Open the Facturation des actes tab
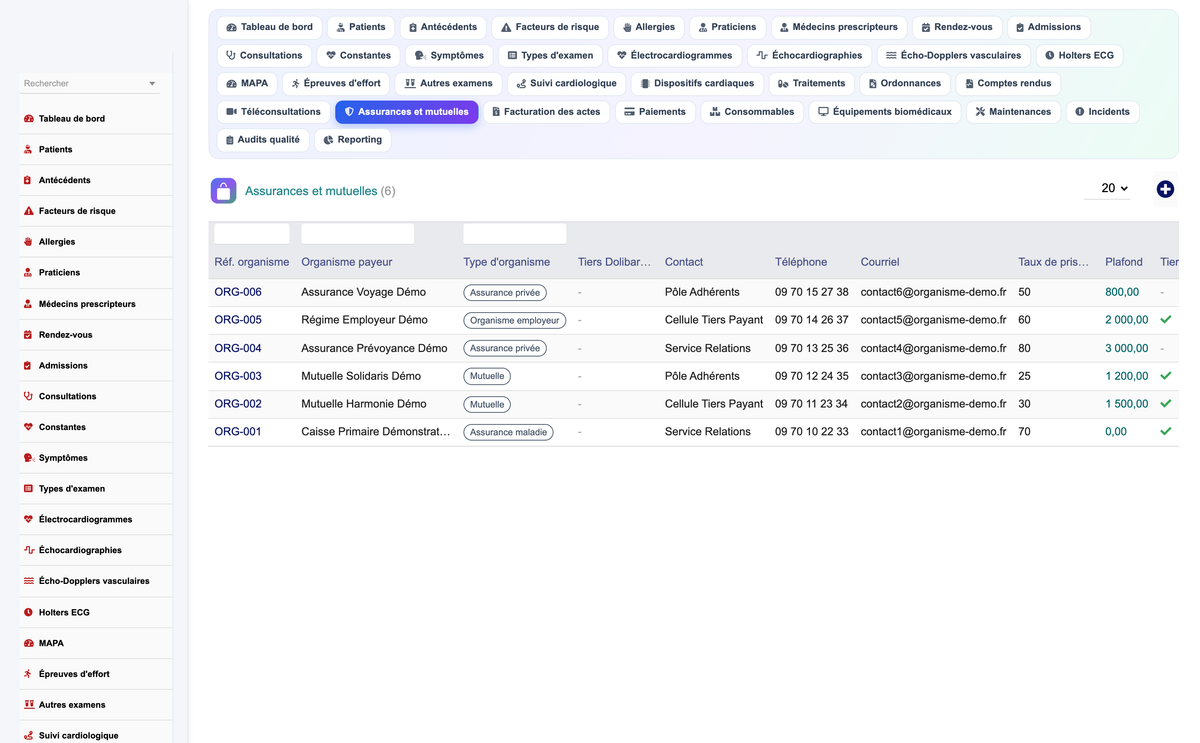 point(546,112)
